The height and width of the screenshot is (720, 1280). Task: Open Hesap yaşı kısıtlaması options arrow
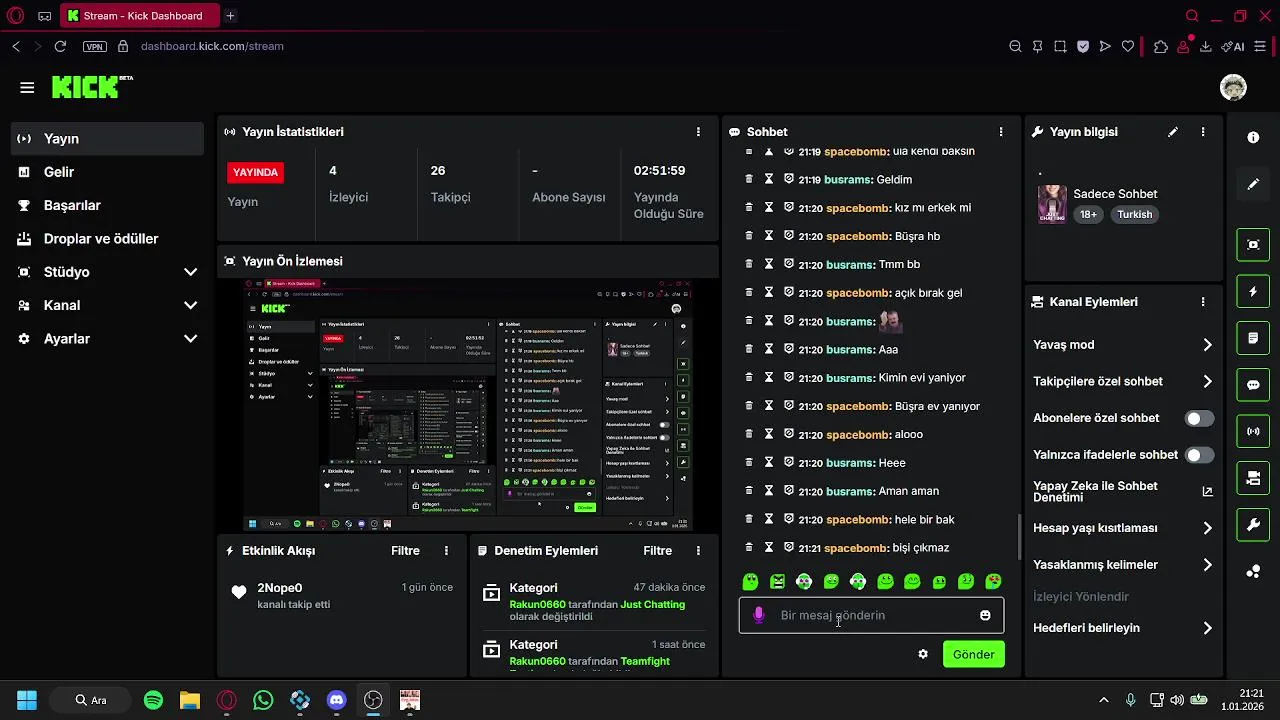point(1207,528)
